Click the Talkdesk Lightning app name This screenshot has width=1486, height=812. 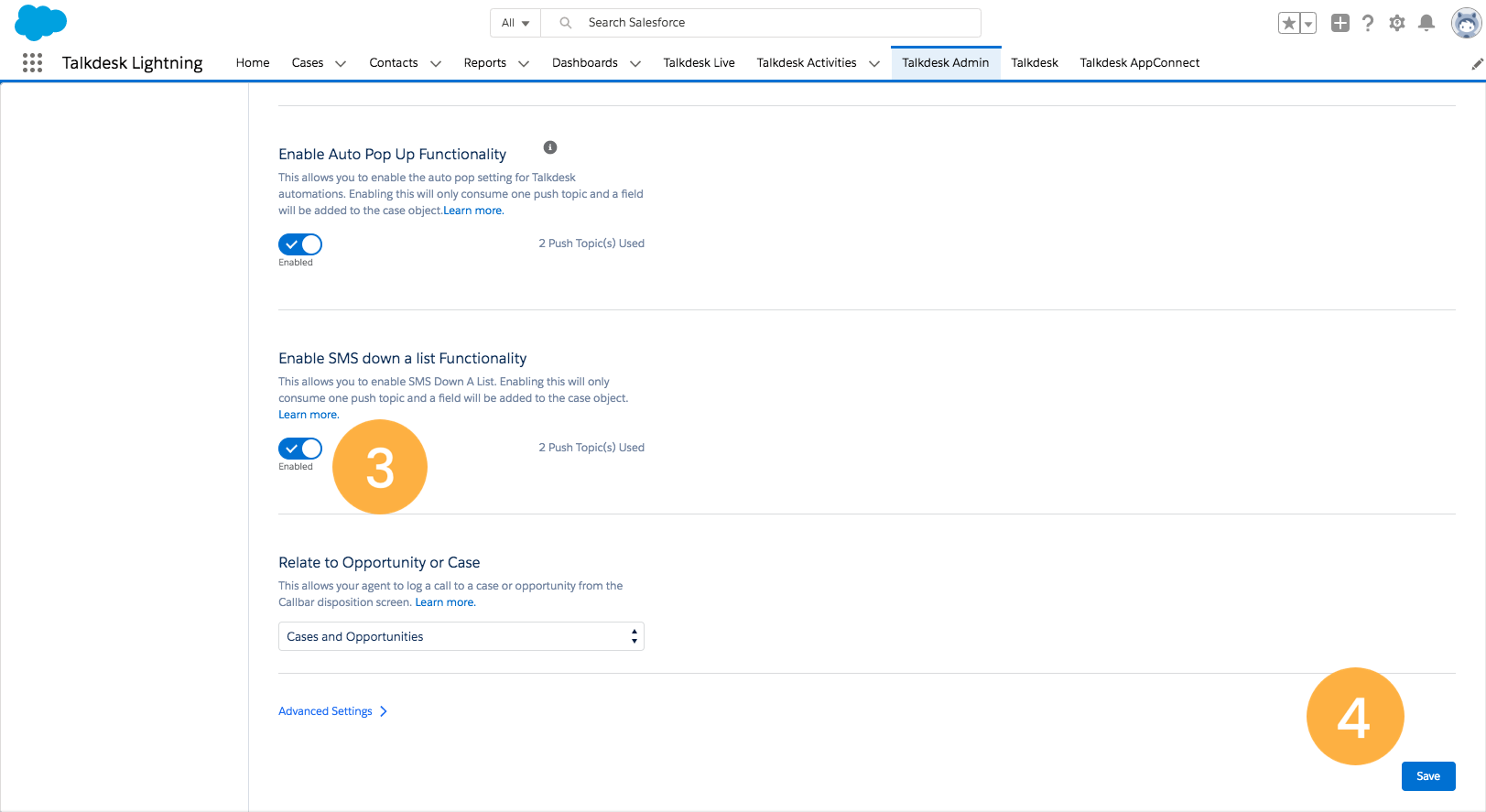[x=133, y=63]
